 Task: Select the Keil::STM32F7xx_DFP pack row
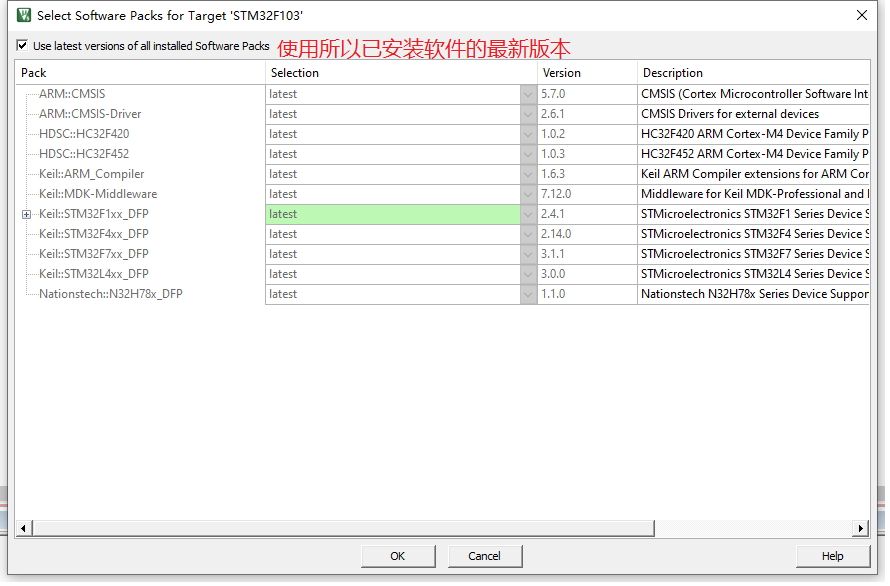94,254
